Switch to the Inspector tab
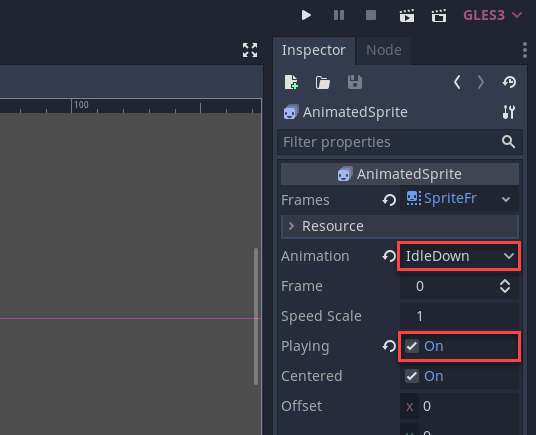Viewport: 536px width, 435px height. click(313, 51)
